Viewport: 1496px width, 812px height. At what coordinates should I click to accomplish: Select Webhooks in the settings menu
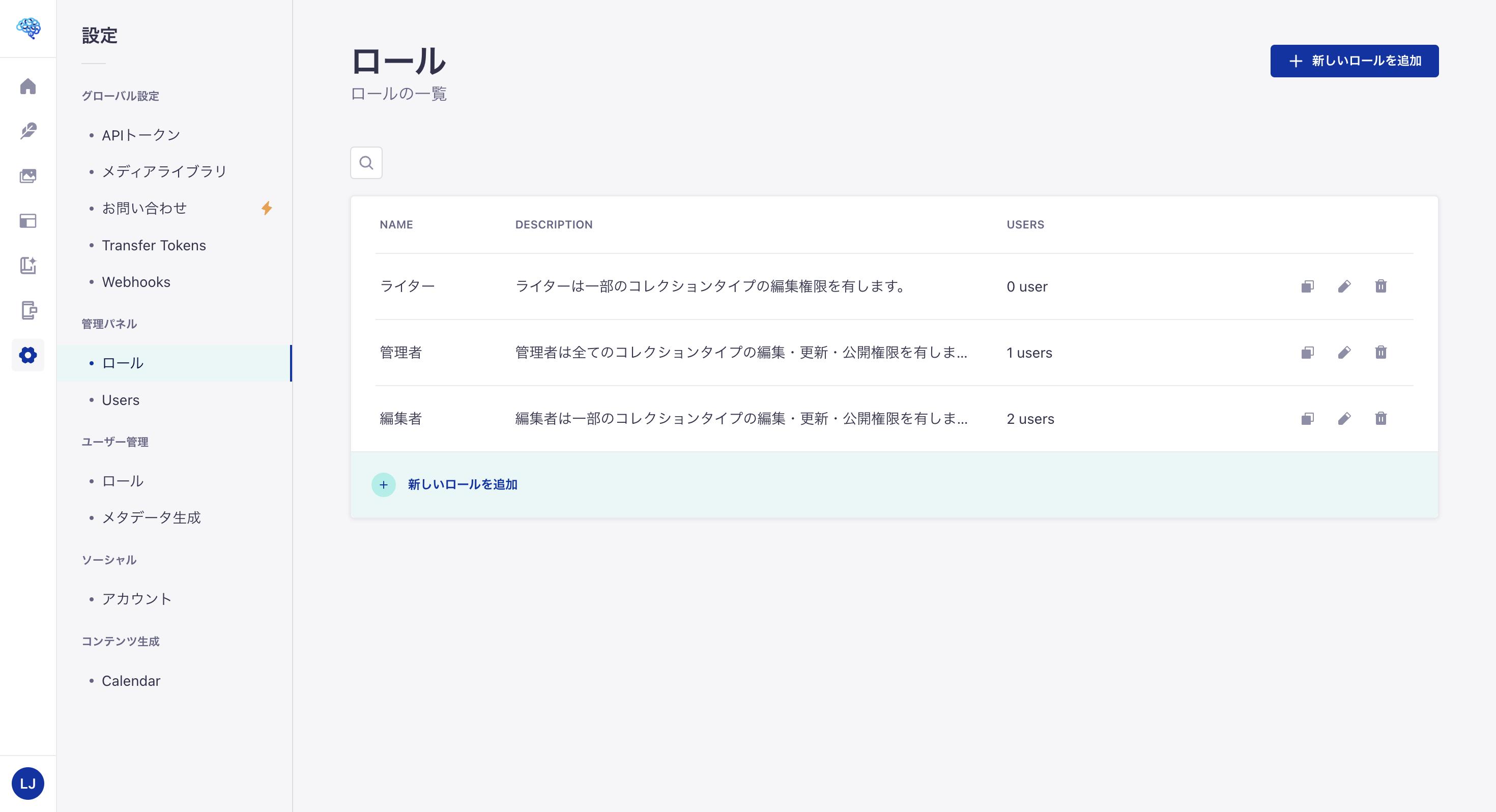(136, 282)
